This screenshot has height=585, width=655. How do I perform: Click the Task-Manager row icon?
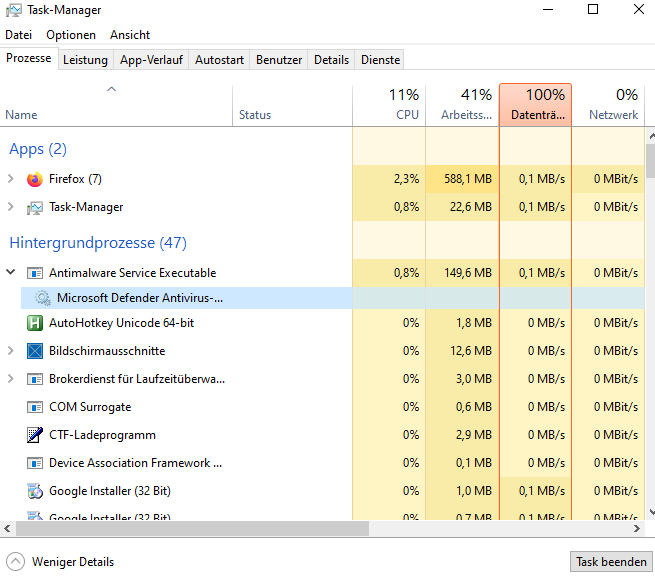point(35,208)
